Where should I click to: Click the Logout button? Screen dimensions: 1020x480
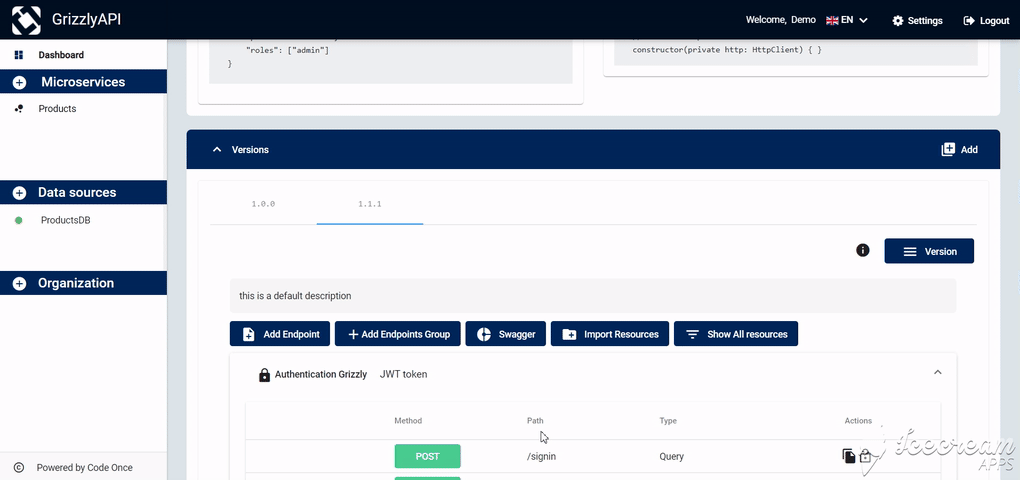[x=986, y=21]
